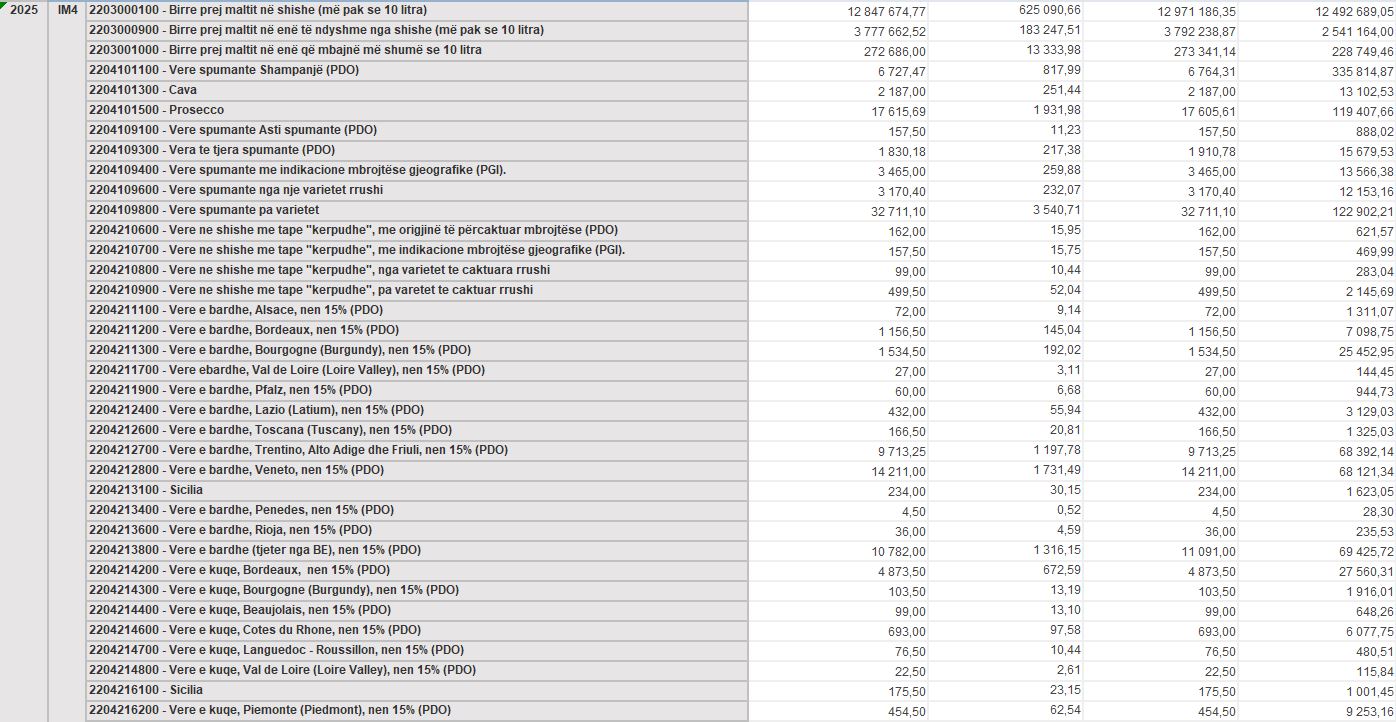Click the Vere e bardhe, Veneto row

point(236,470)
